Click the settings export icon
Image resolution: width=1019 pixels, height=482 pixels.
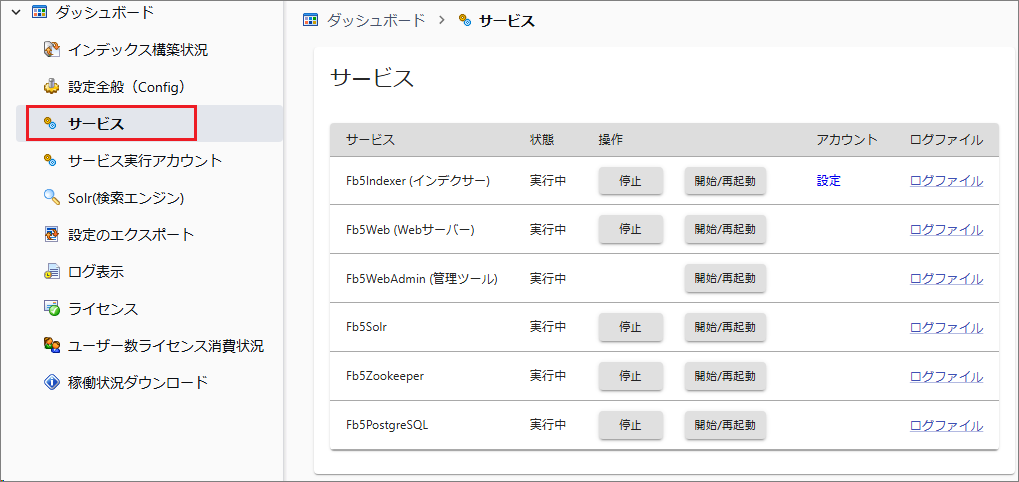pos(52,235)
